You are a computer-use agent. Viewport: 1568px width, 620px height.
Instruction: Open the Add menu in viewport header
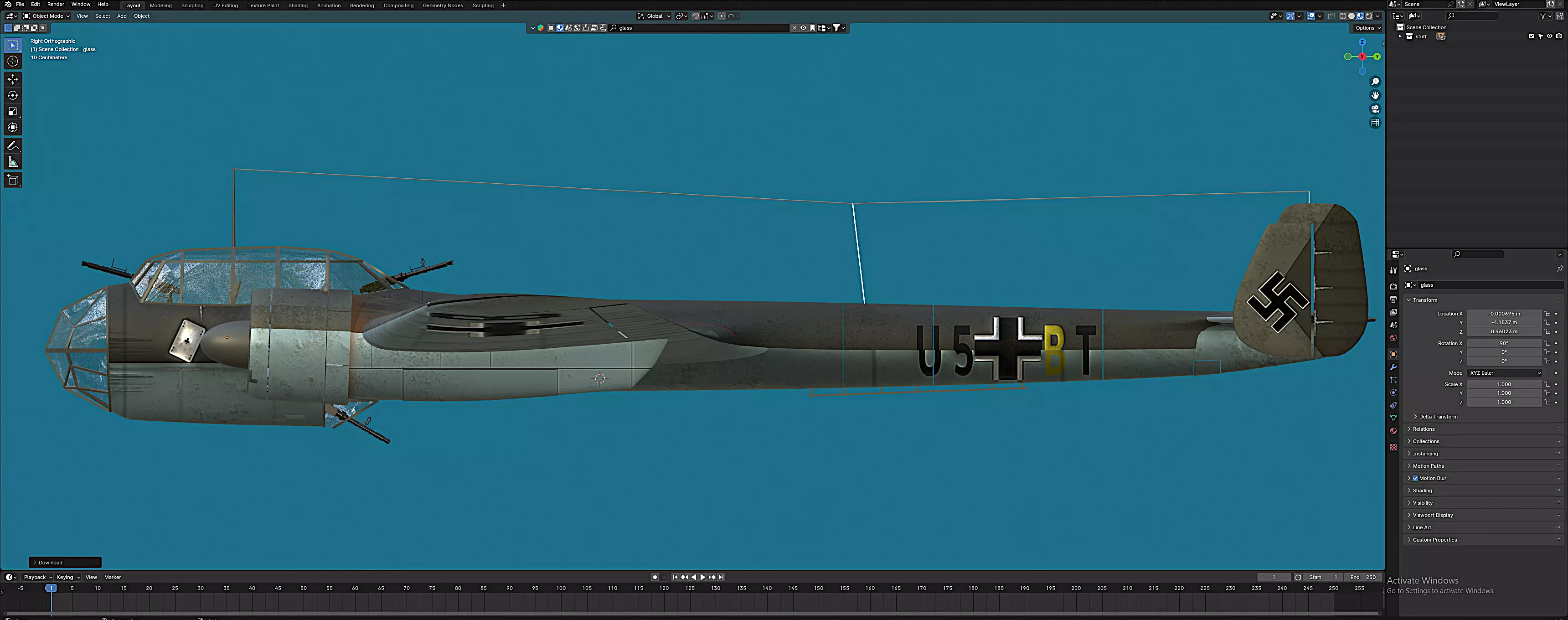click(122, 16)
